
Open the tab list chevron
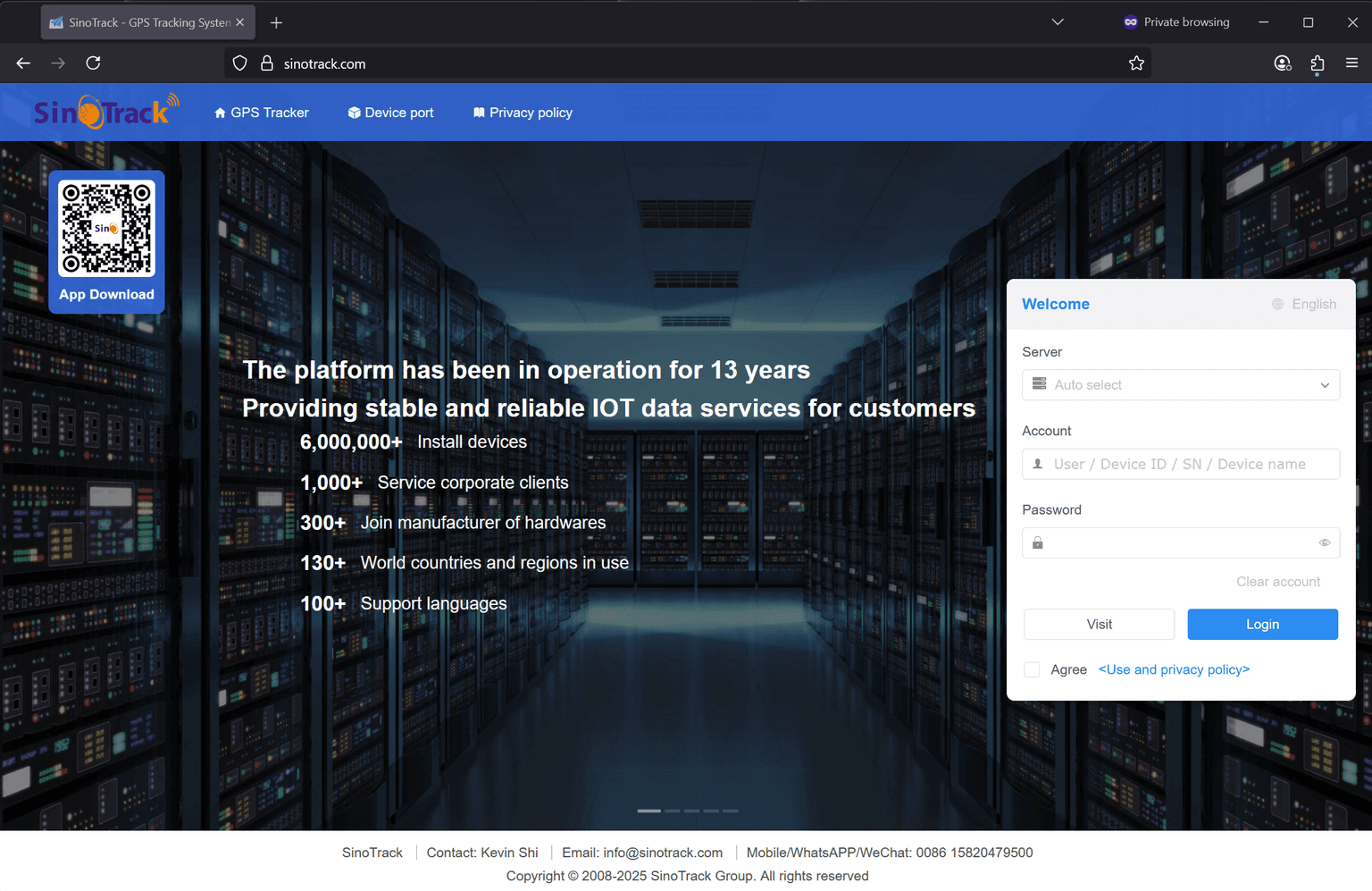1058,21
